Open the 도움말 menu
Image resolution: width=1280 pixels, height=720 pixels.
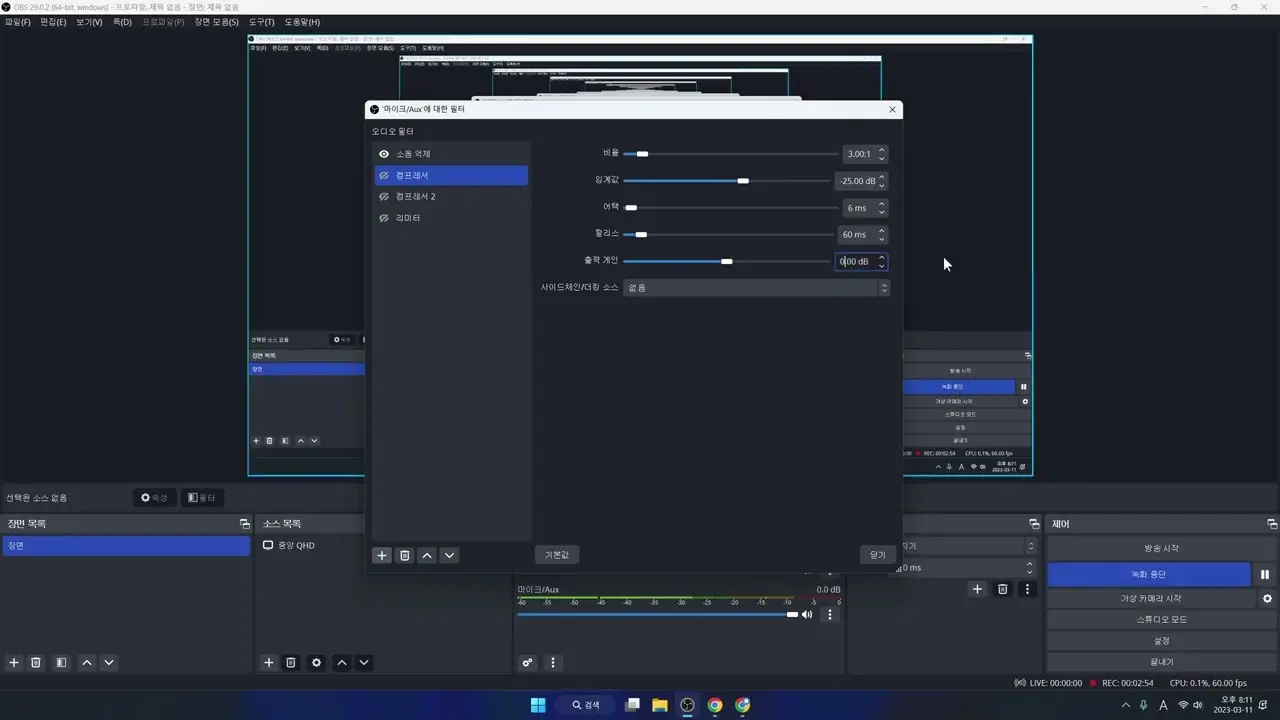click(302, 22)
